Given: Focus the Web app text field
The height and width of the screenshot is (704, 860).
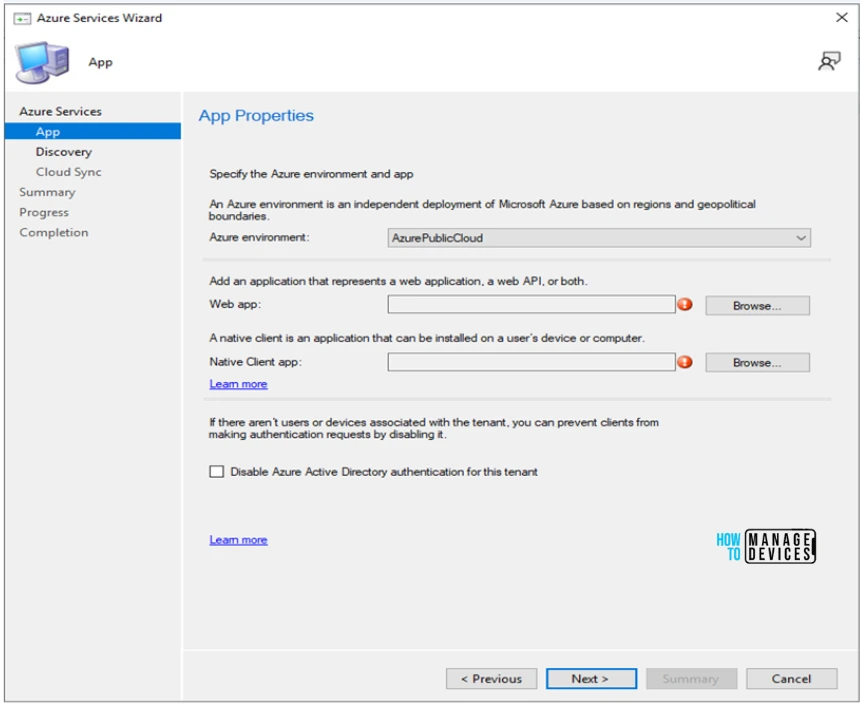Looking at the screenshot, I should tap(531, 304).
